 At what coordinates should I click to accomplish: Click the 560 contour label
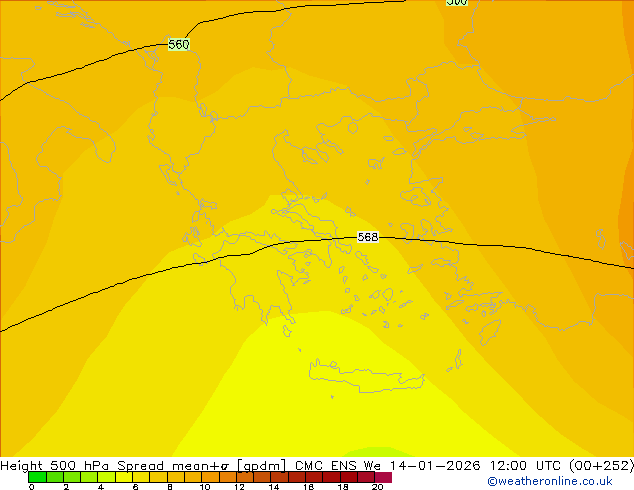[179, 44]
